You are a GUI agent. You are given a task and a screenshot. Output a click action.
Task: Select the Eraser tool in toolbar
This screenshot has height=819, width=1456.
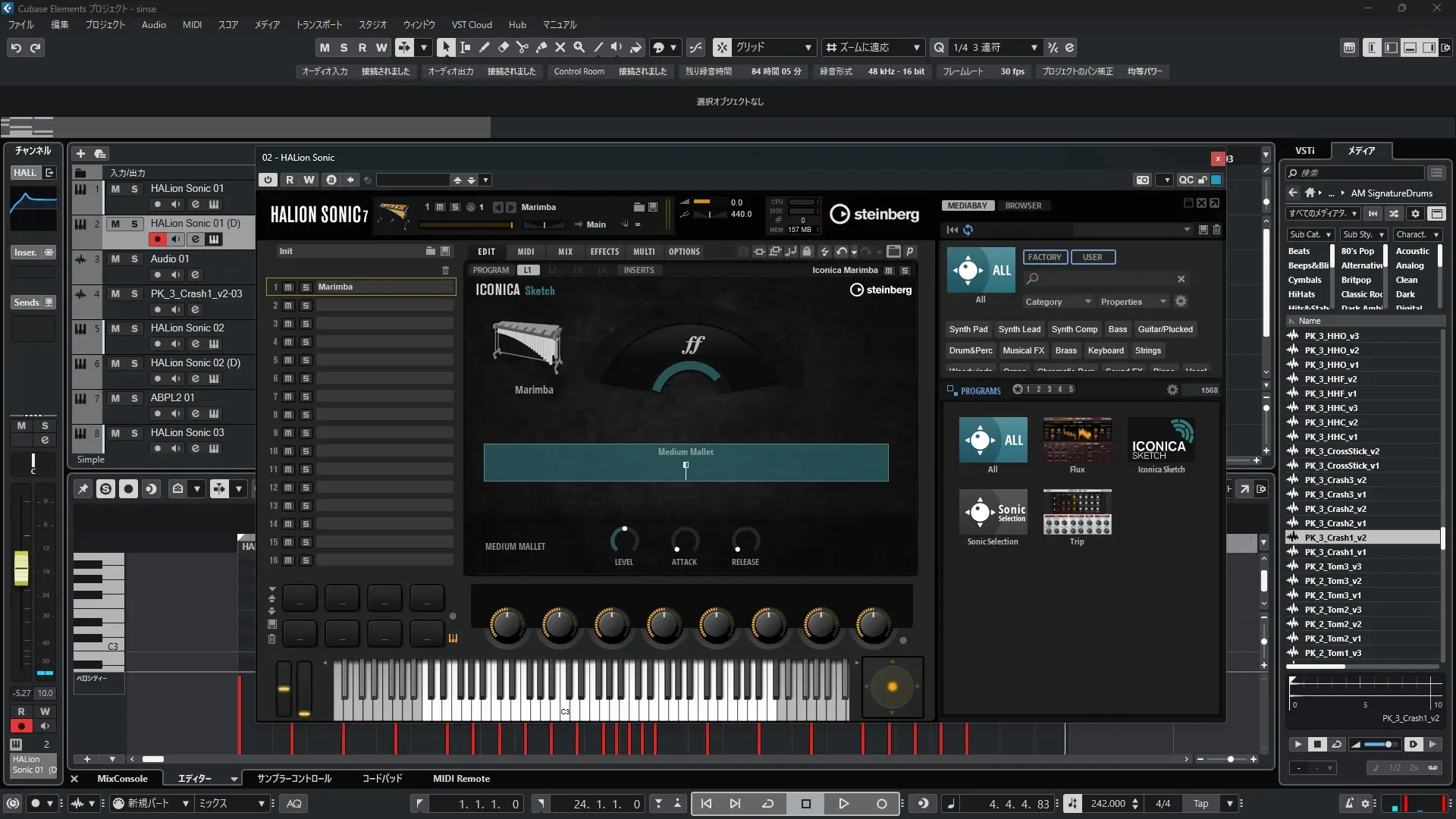click(503, 48)
